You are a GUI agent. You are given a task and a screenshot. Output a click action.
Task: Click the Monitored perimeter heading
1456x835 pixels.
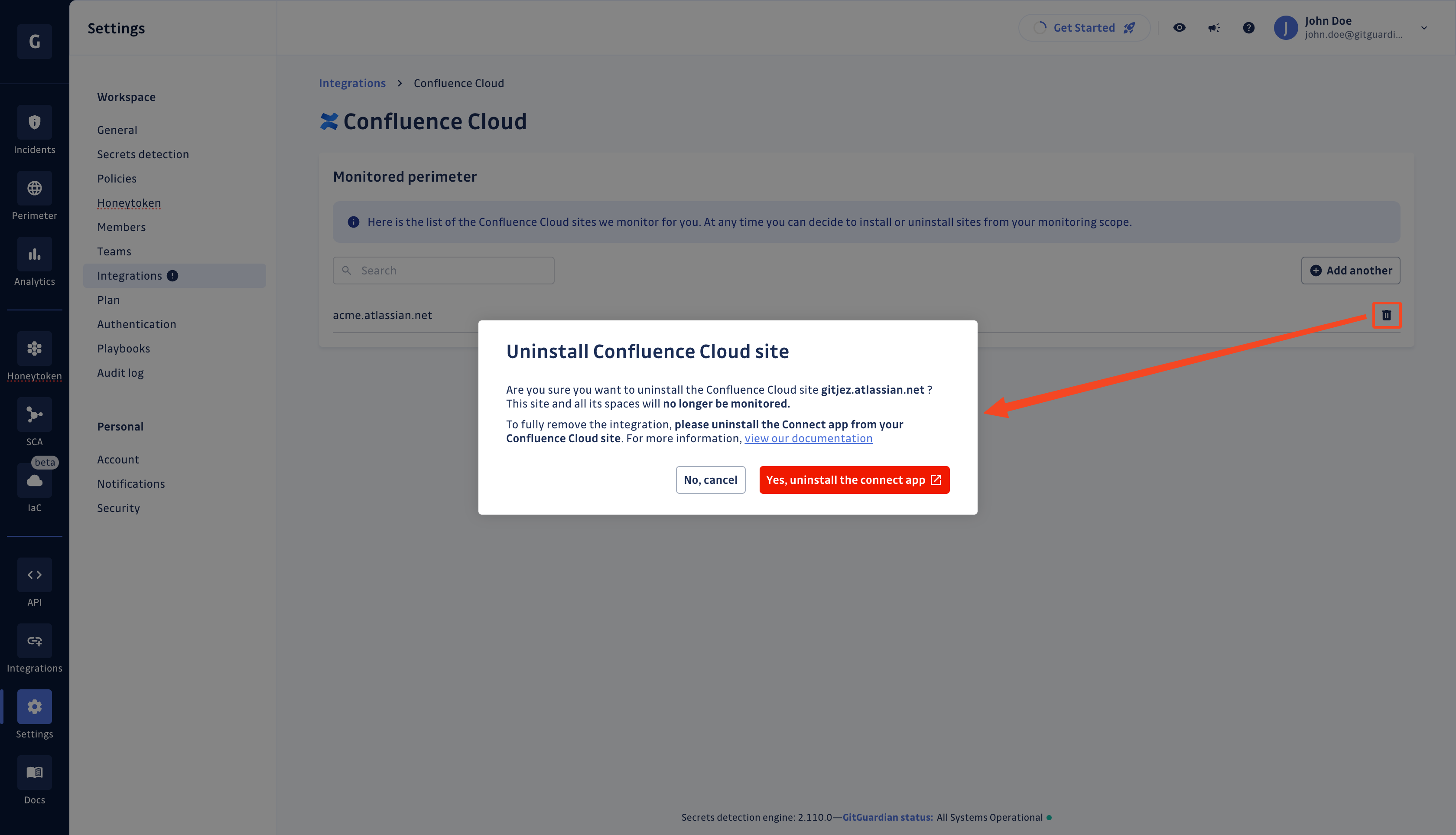pyautogui.click(x=405, y=176)
